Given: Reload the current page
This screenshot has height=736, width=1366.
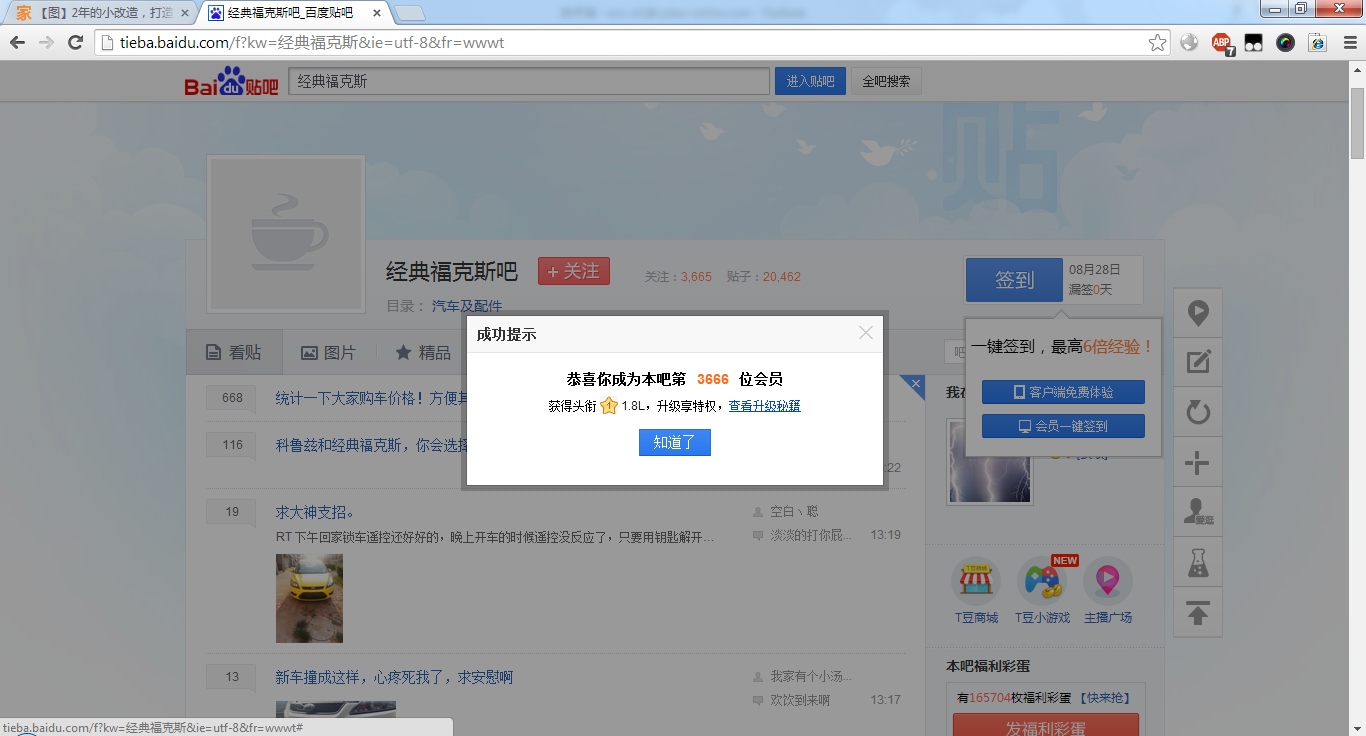Looking at the screenshot, I should [75, 42].
